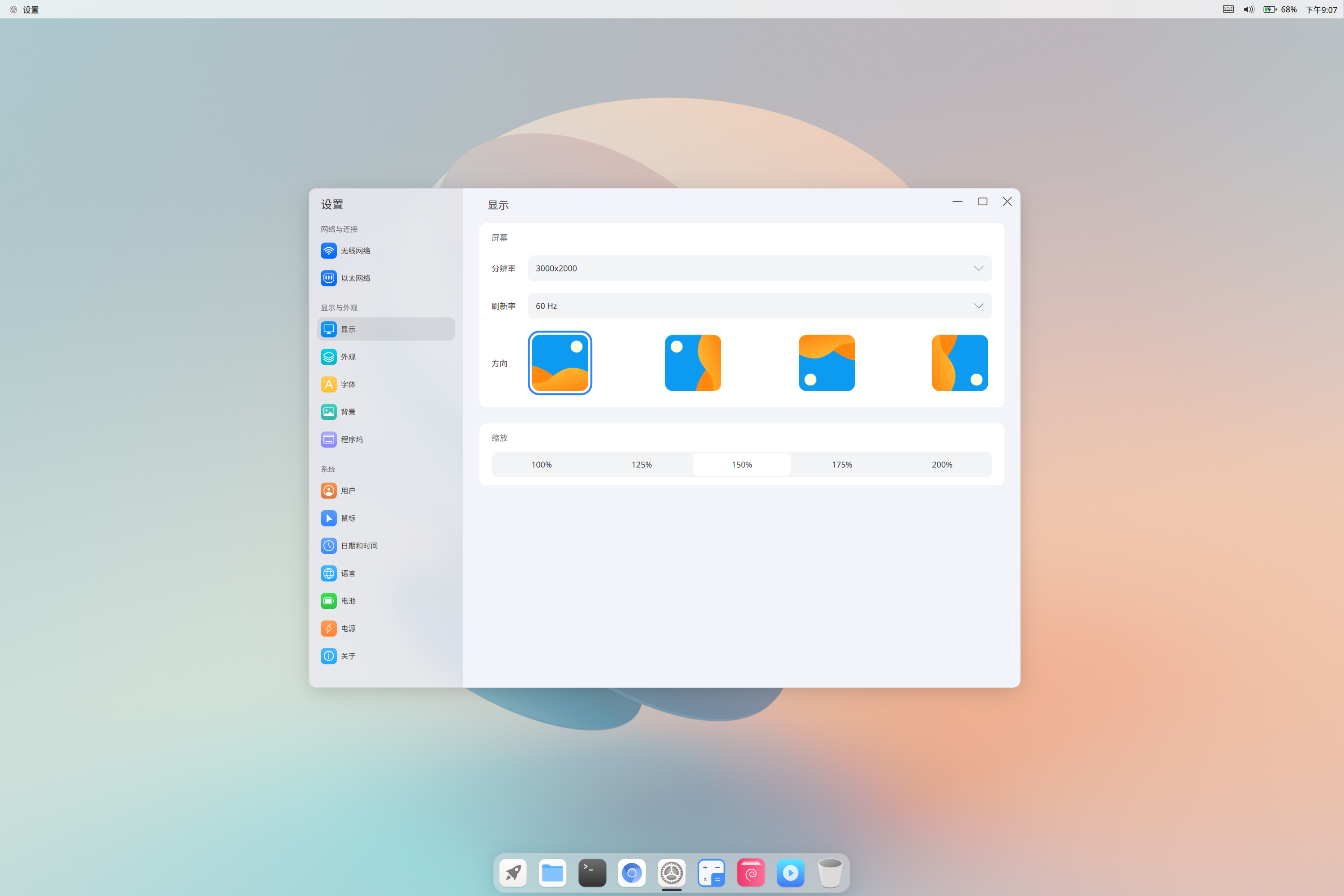This screenshot has height=896, width=1344.
Task: Open the 用户 (Users) sidebar item
Action: [x=348, y=491]
